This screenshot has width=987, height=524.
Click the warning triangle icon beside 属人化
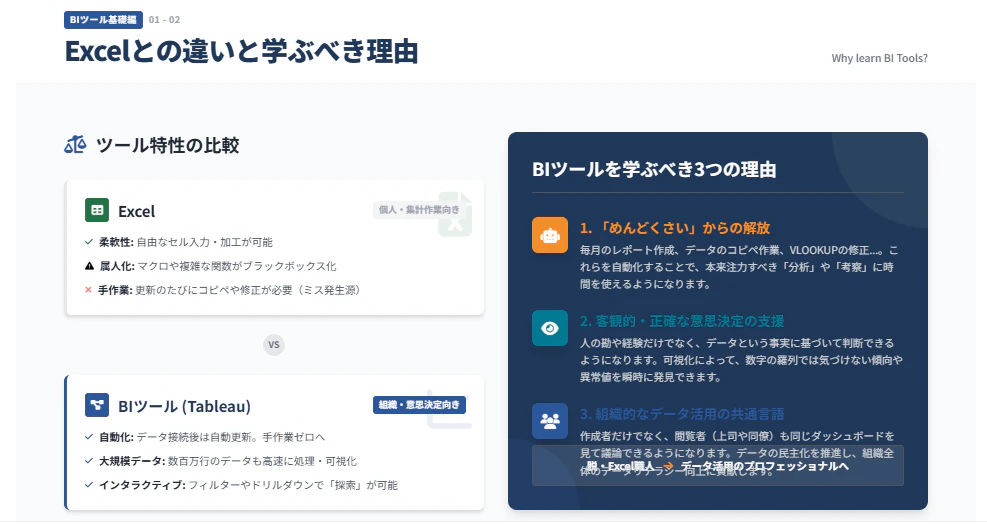[x=89, y=266]
